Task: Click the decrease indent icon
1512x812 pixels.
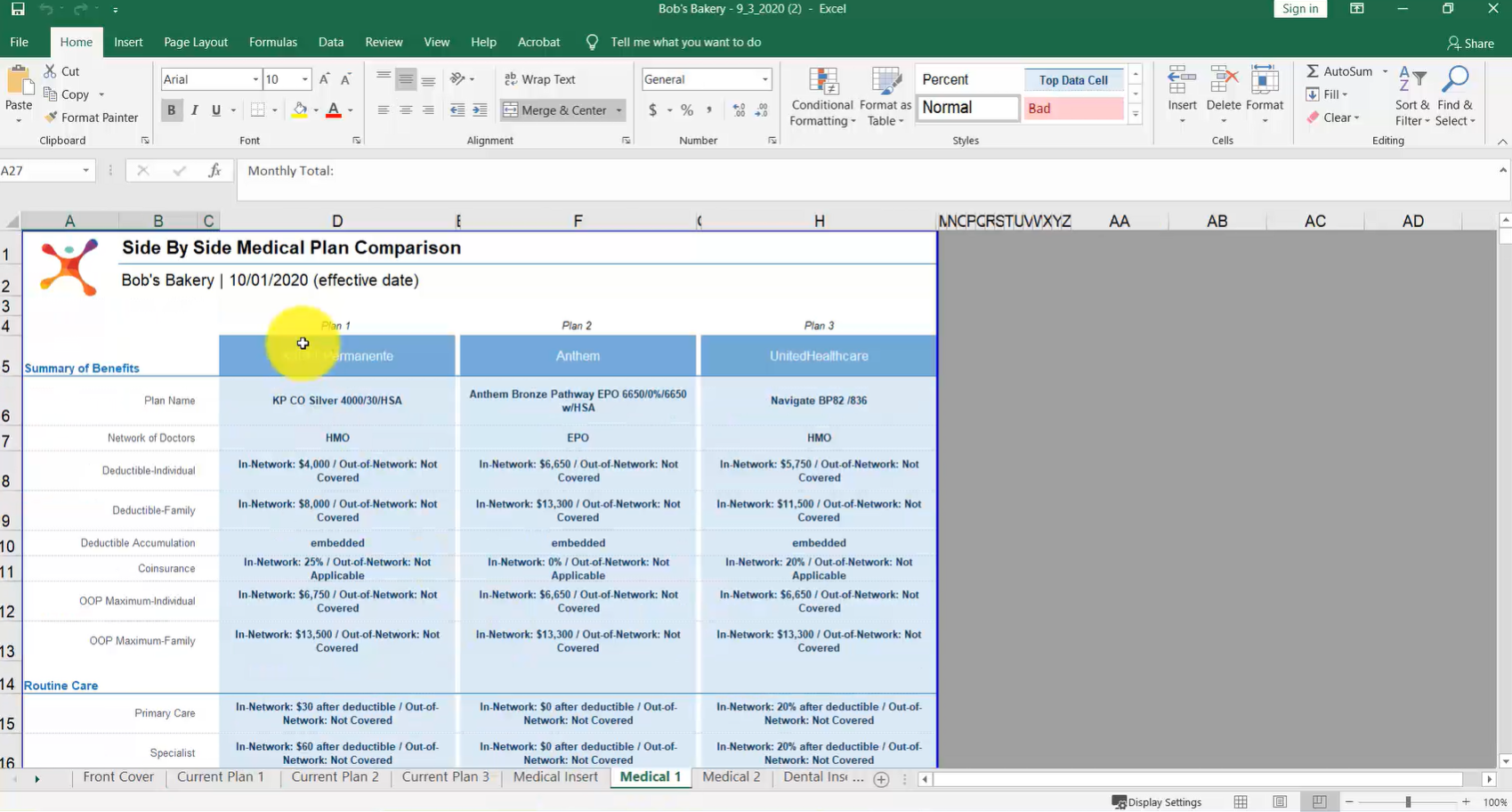Action: pyautogui.click(x=457, y=110)
